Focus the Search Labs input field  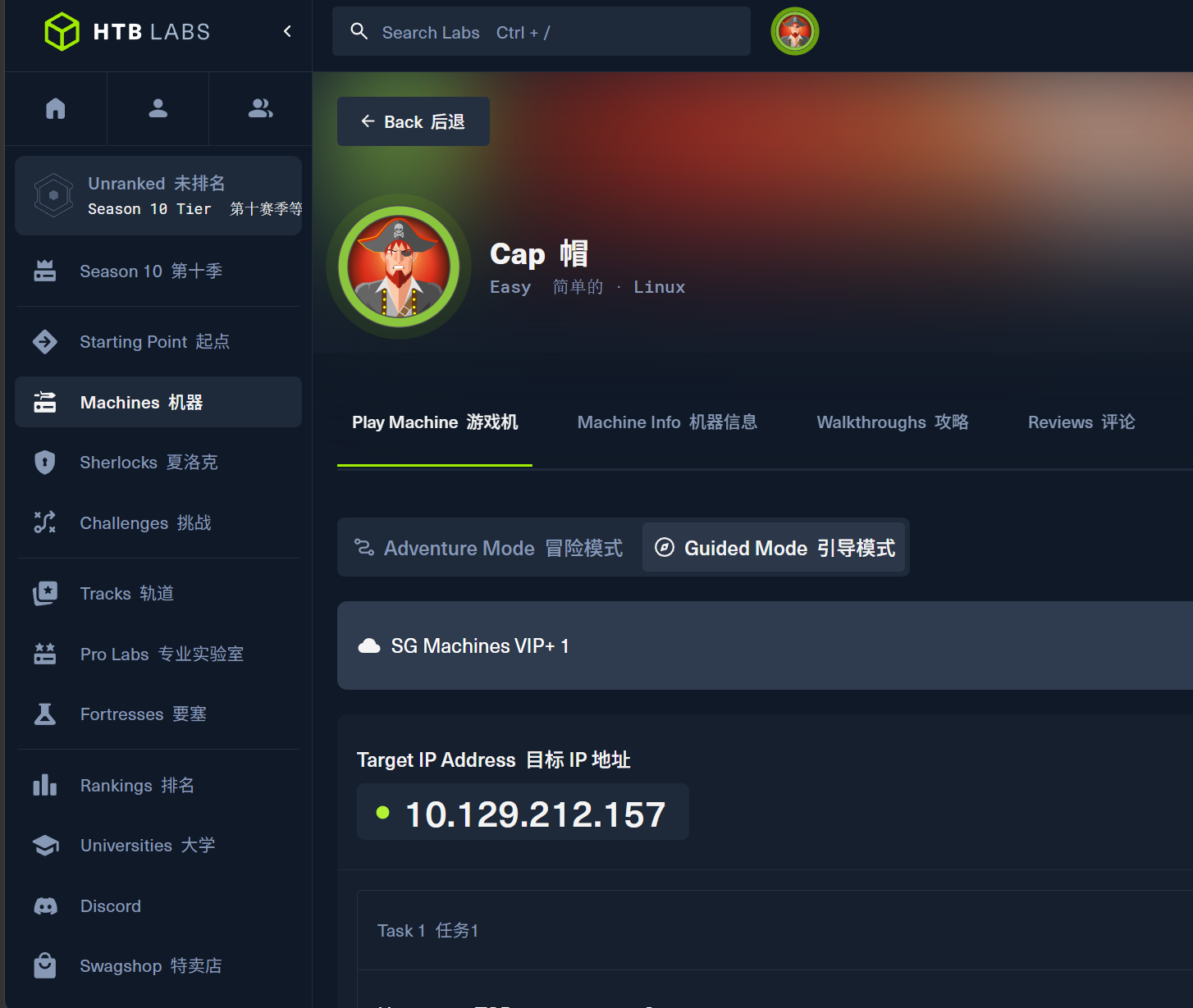coord(542,31)
